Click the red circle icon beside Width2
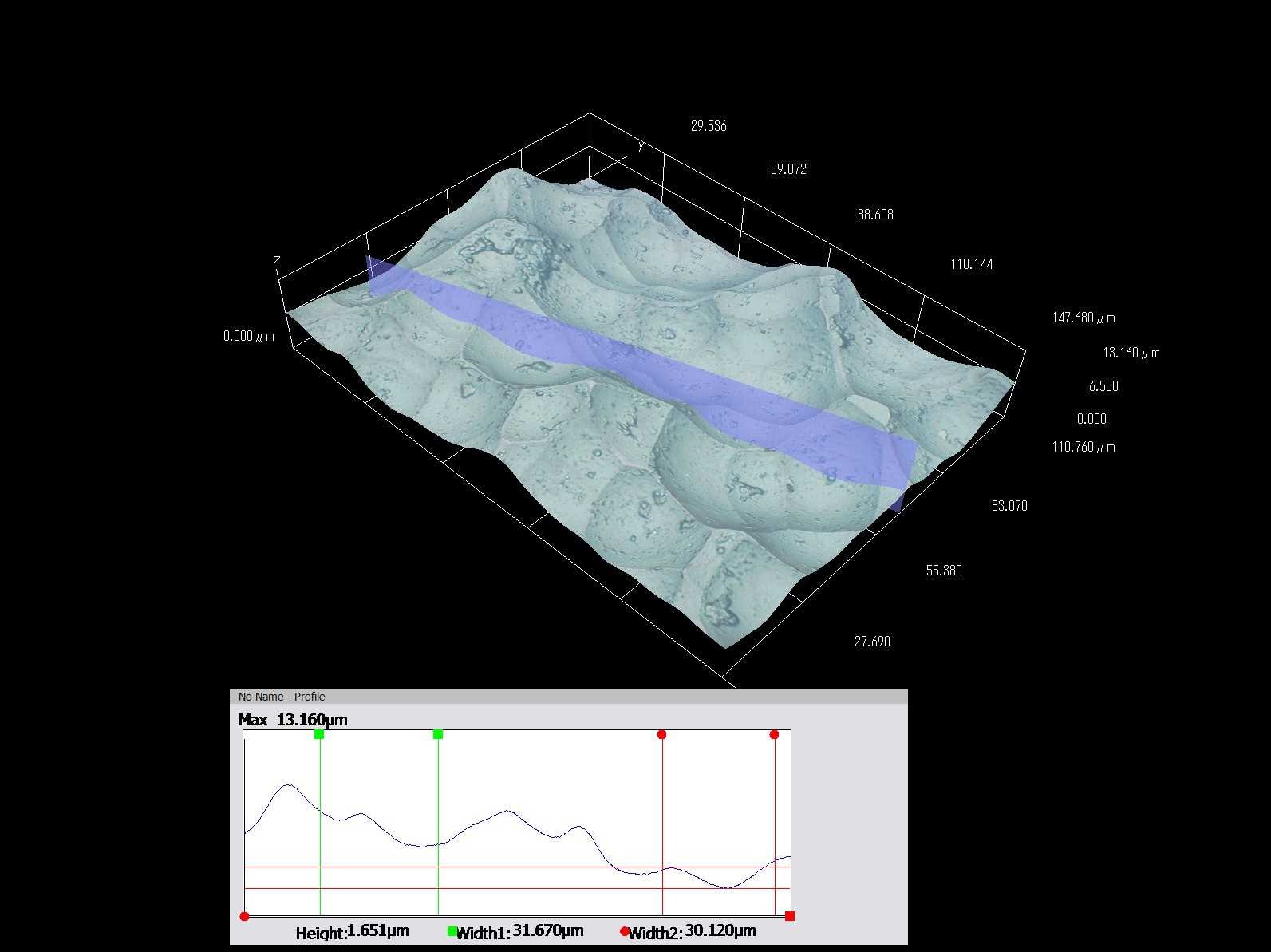This screenshot has height=952, width=1271. pos(624,930)
